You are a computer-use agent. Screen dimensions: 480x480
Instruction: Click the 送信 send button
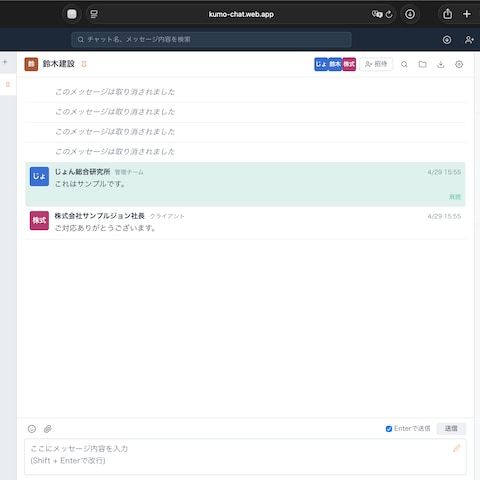(451, 428)
